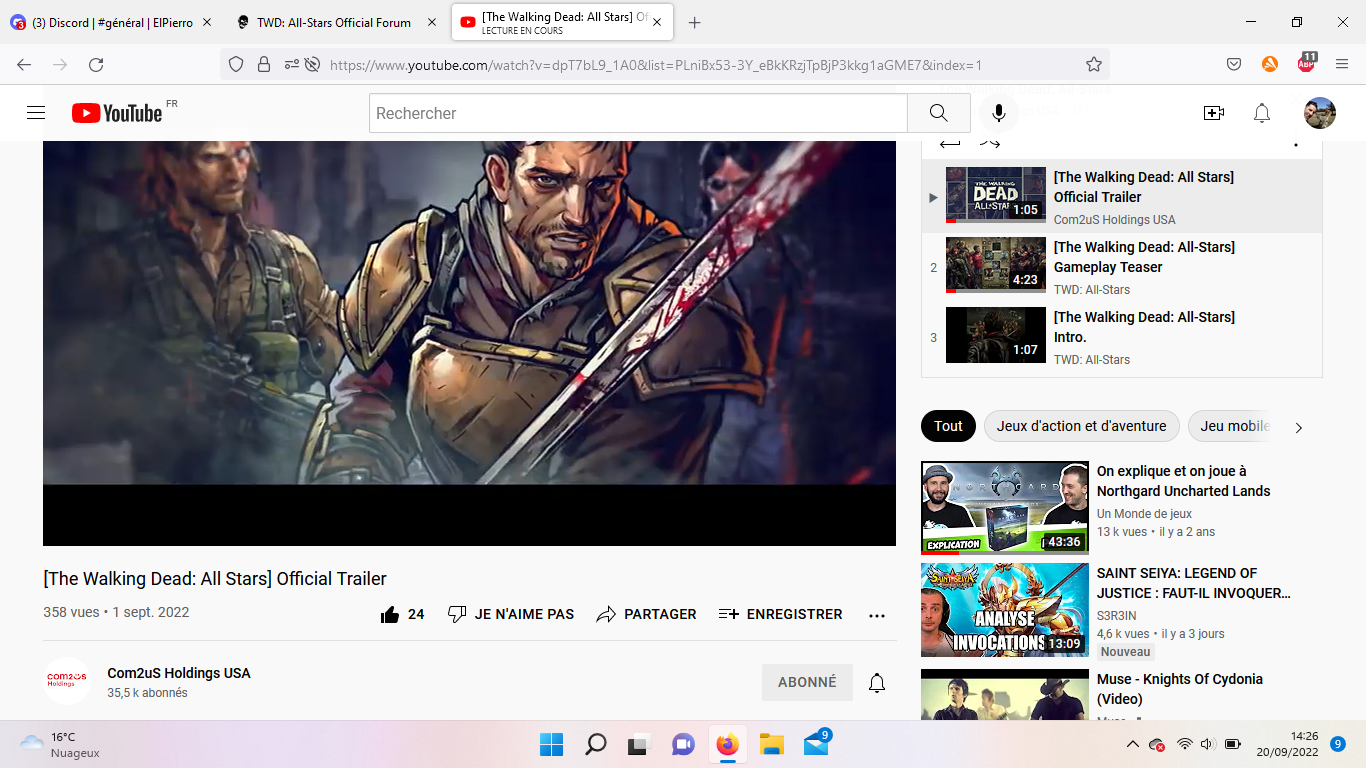Play the Gameplay Teaser playlist video
The image size is (1366, 768).
1144,257
